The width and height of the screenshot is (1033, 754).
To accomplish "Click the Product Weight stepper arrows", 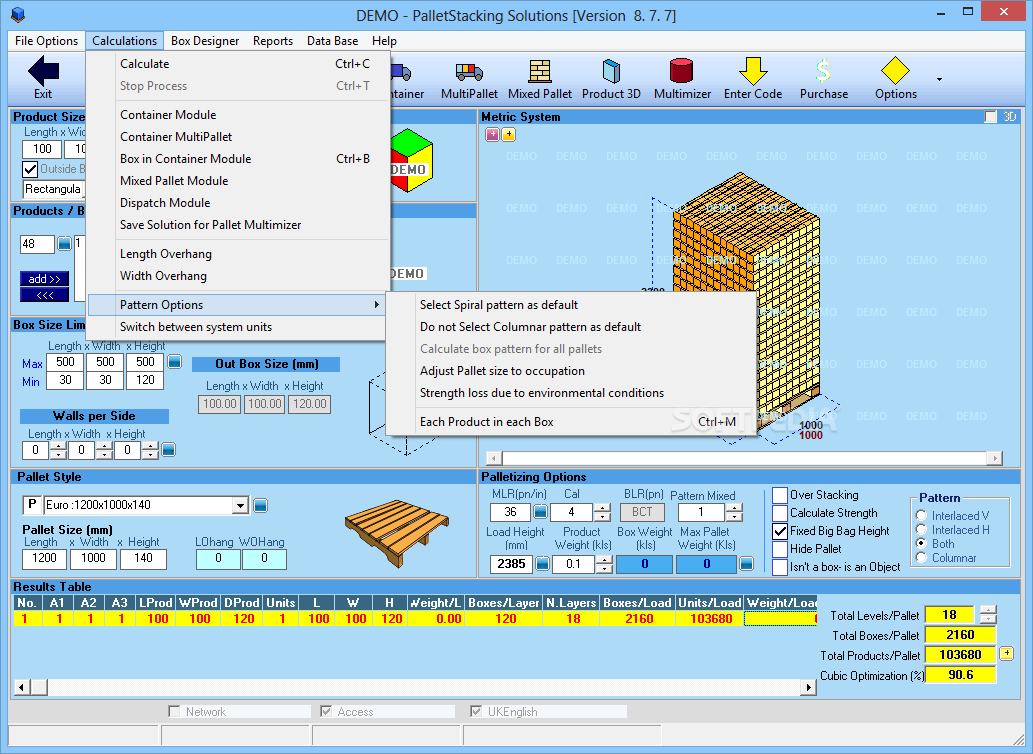I will (604, 564).
